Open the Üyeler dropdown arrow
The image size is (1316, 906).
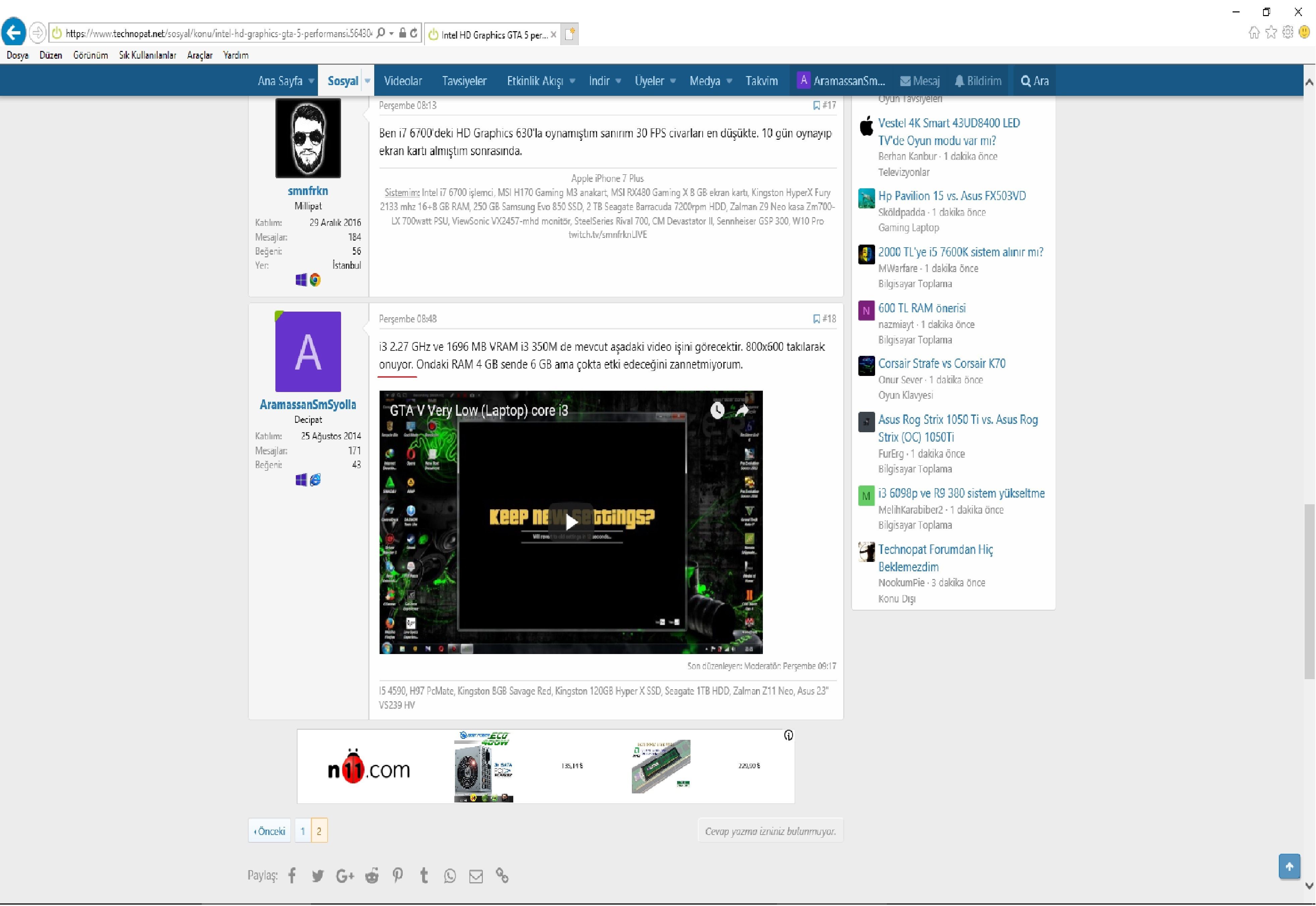pos(672,81)
